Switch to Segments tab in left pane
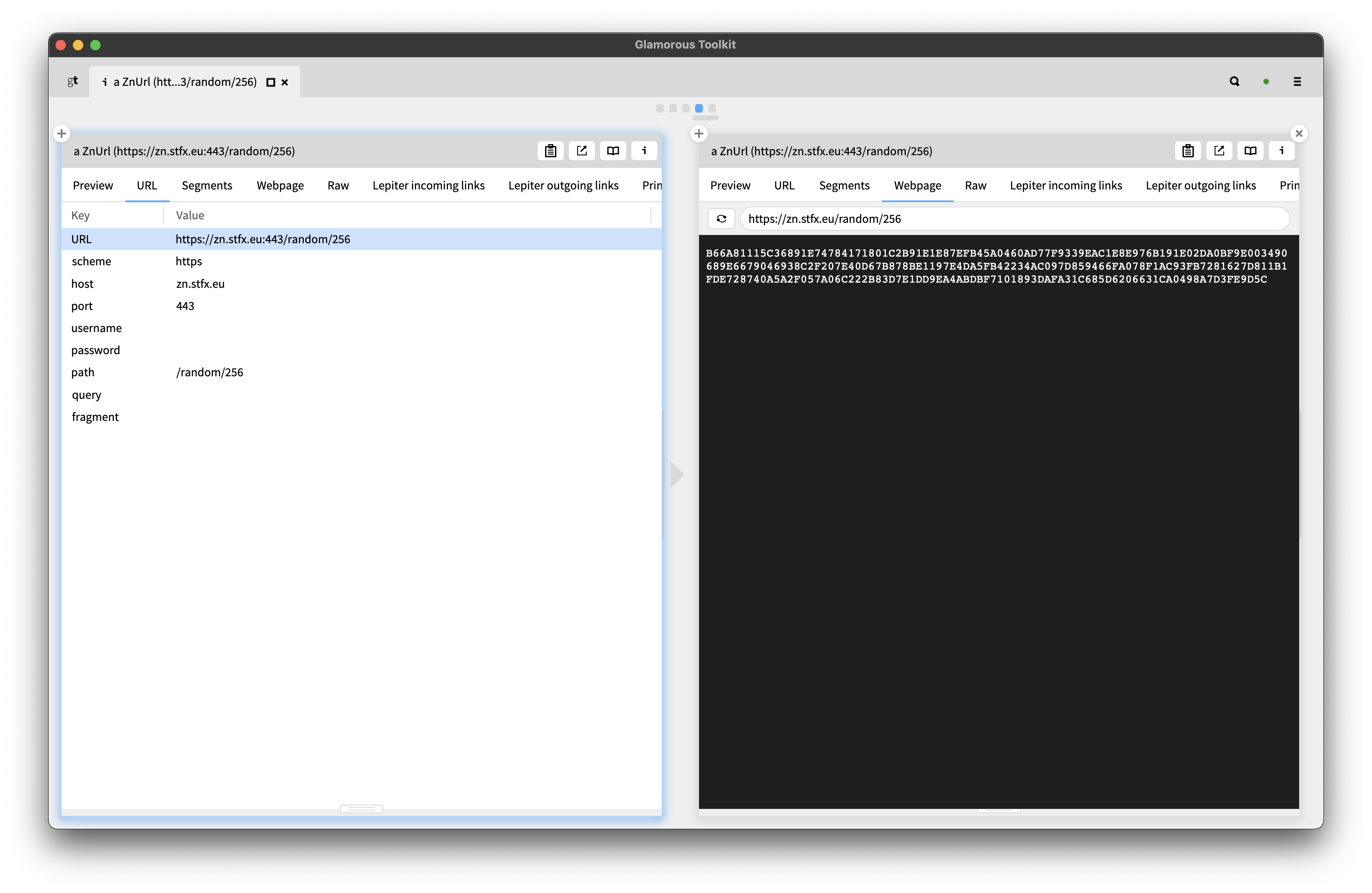 coord(207,186)
